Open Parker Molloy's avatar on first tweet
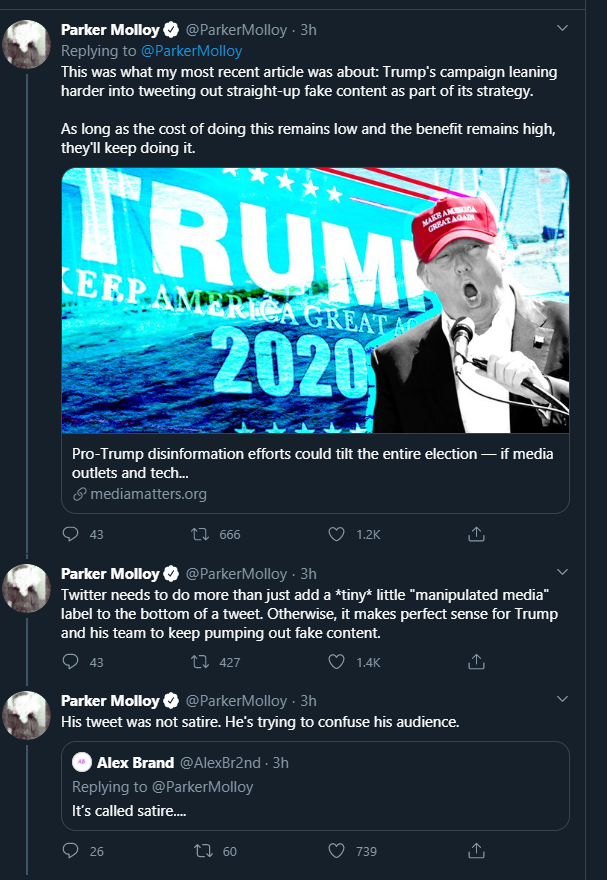Viewport: 607px width, 880px height. pos(26,44)
